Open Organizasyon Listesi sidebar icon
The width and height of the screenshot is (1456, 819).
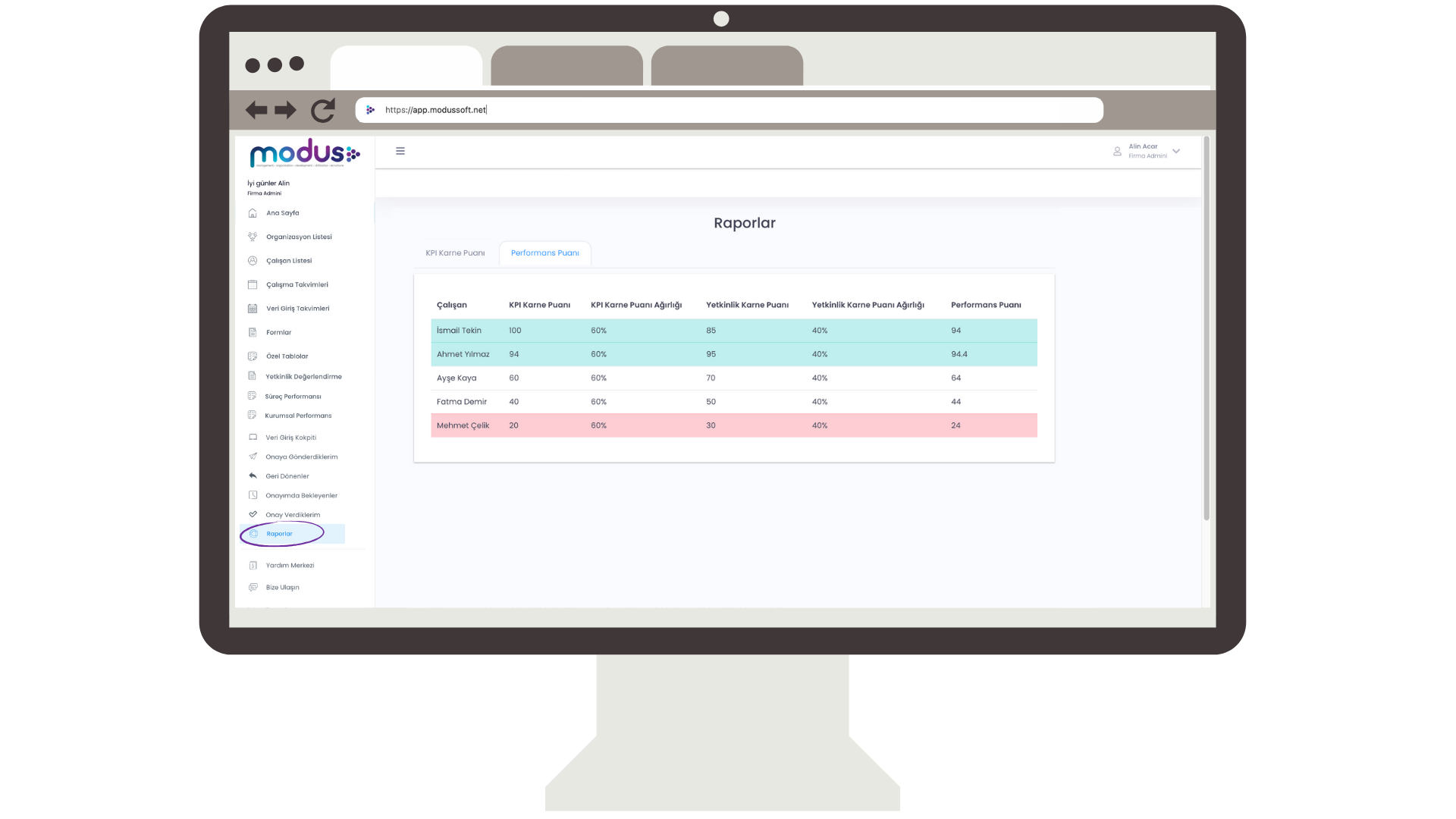click(253, 237)
